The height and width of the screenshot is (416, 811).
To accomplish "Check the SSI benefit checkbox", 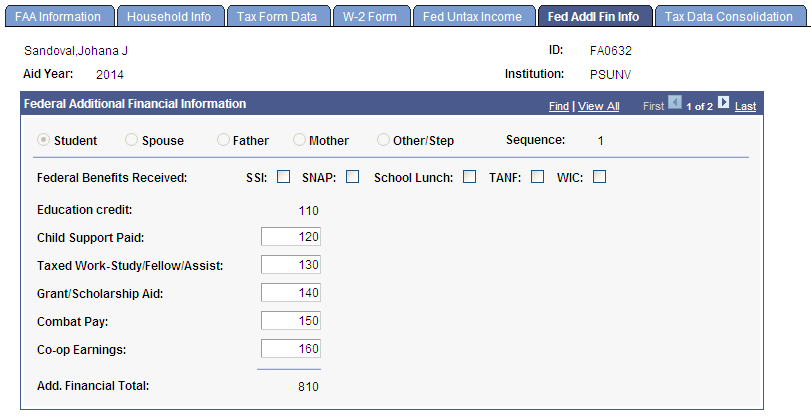I will coord(283,178).
